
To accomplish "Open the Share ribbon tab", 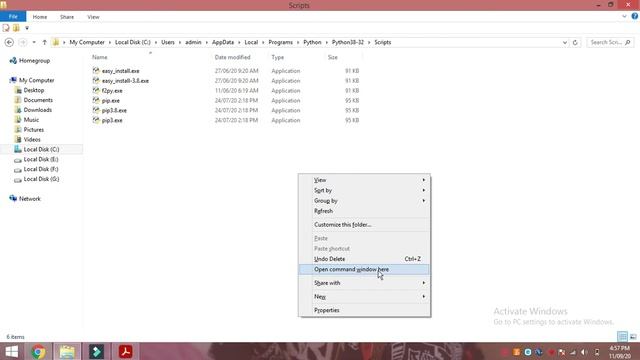I will coord(67,17).
